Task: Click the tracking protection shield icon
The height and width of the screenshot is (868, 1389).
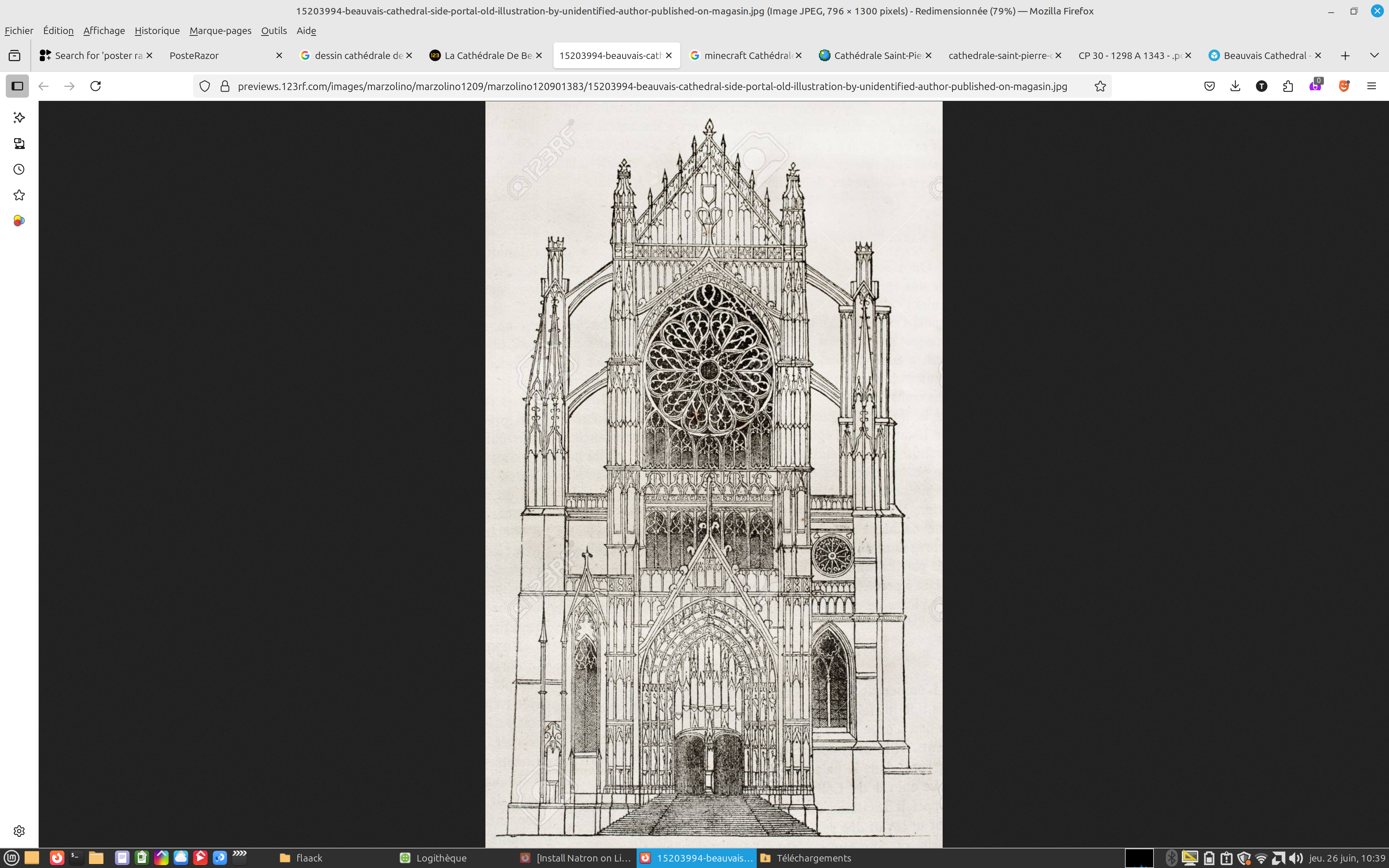Action: (x=204, y=86)
